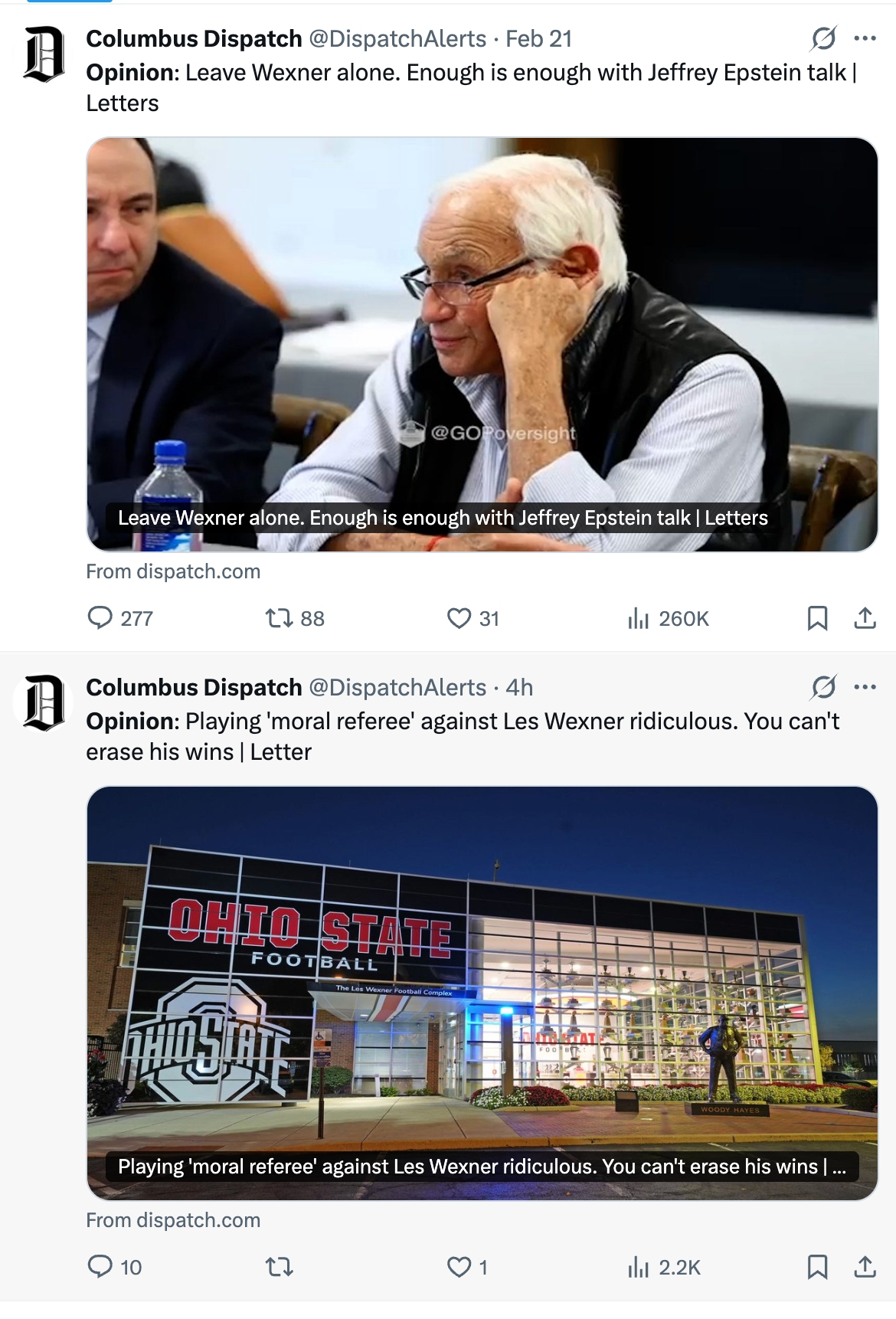Open more options on Feb 21 post
This screenshot has height=1319, width=896.
(865, 38)
